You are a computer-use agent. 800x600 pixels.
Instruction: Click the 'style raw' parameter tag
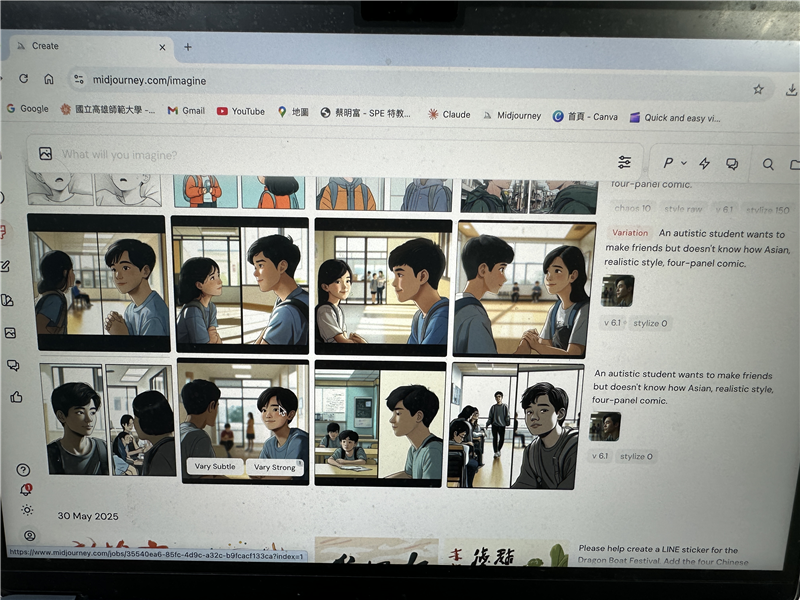click(x=683, y=209)
